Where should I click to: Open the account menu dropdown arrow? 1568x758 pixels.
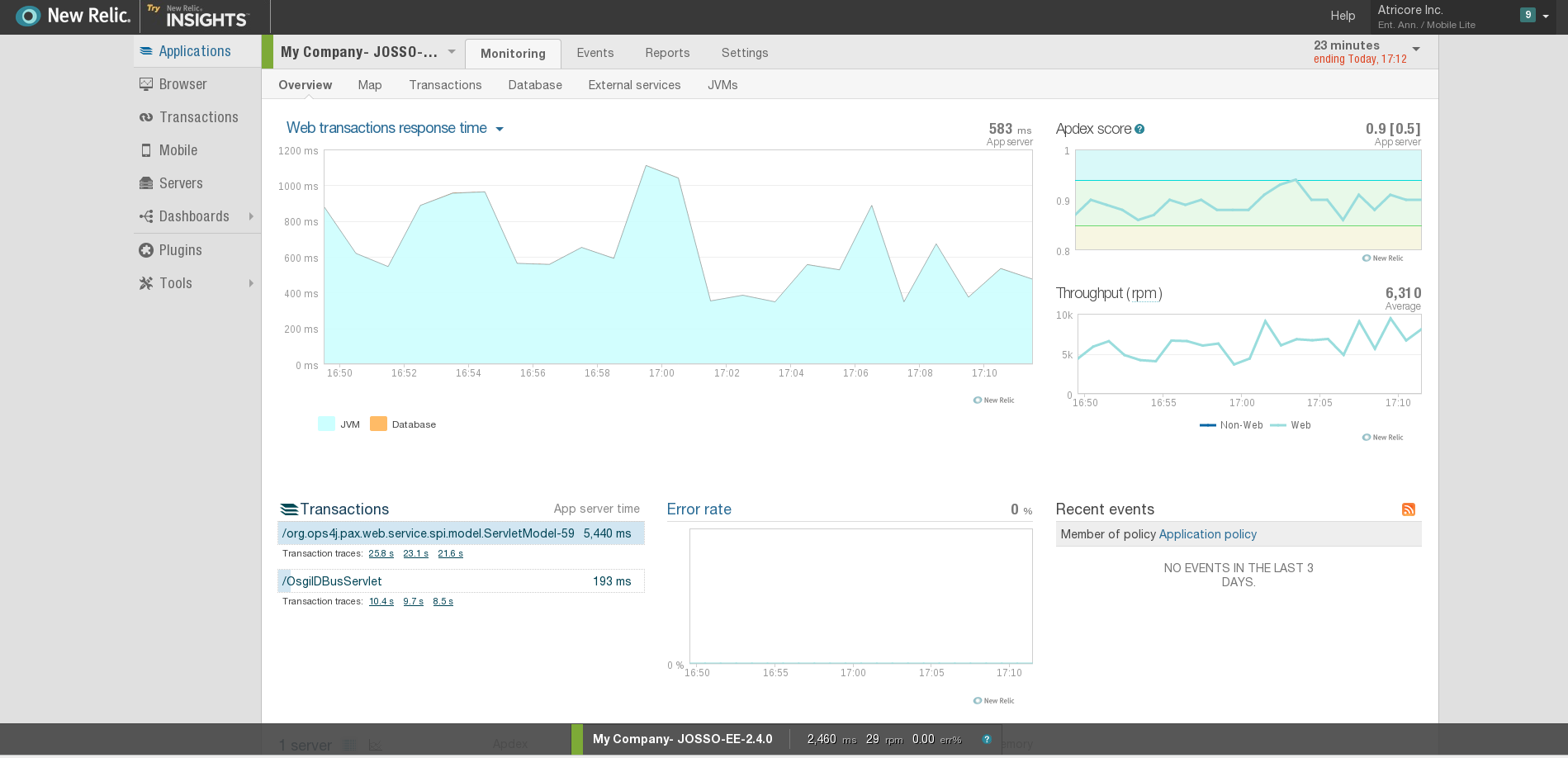point(1546,16)
